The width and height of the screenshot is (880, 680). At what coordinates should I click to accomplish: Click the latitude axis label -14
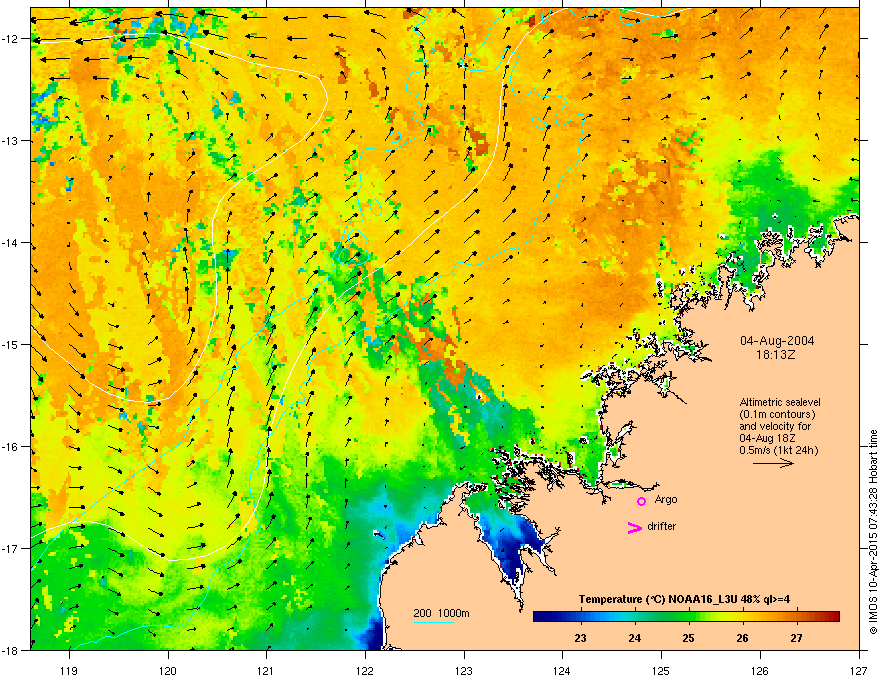(x=10, y=242)
